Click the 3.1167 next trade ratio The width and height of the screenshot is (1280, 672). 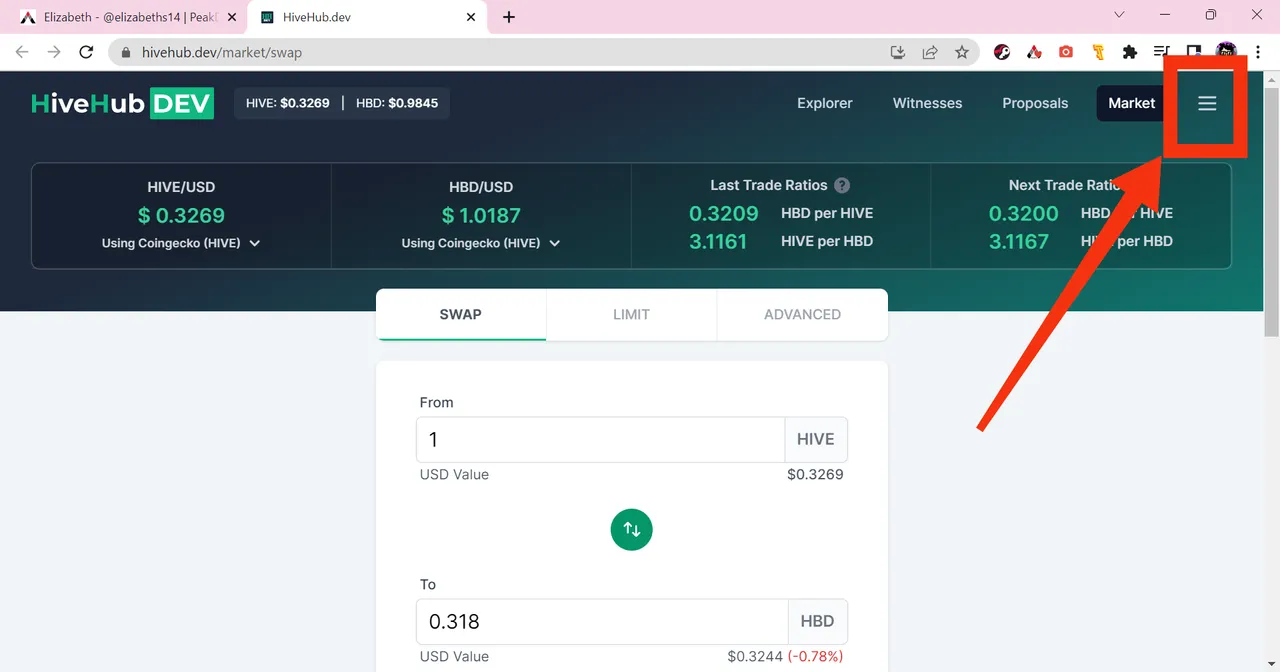pyautogui.click(x=1018, y=241)
